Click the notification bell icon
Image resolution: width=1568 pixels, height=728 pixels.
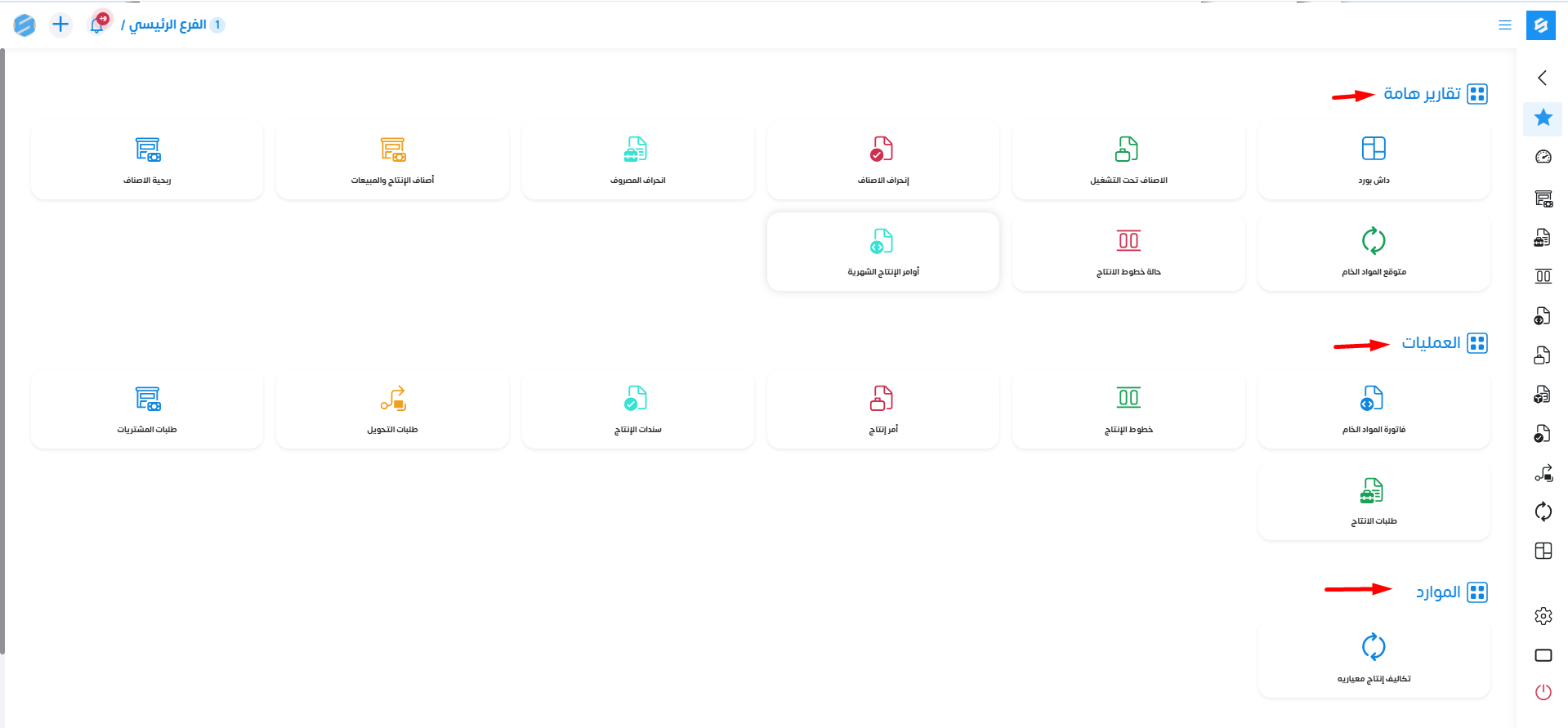tap(97, 25)
